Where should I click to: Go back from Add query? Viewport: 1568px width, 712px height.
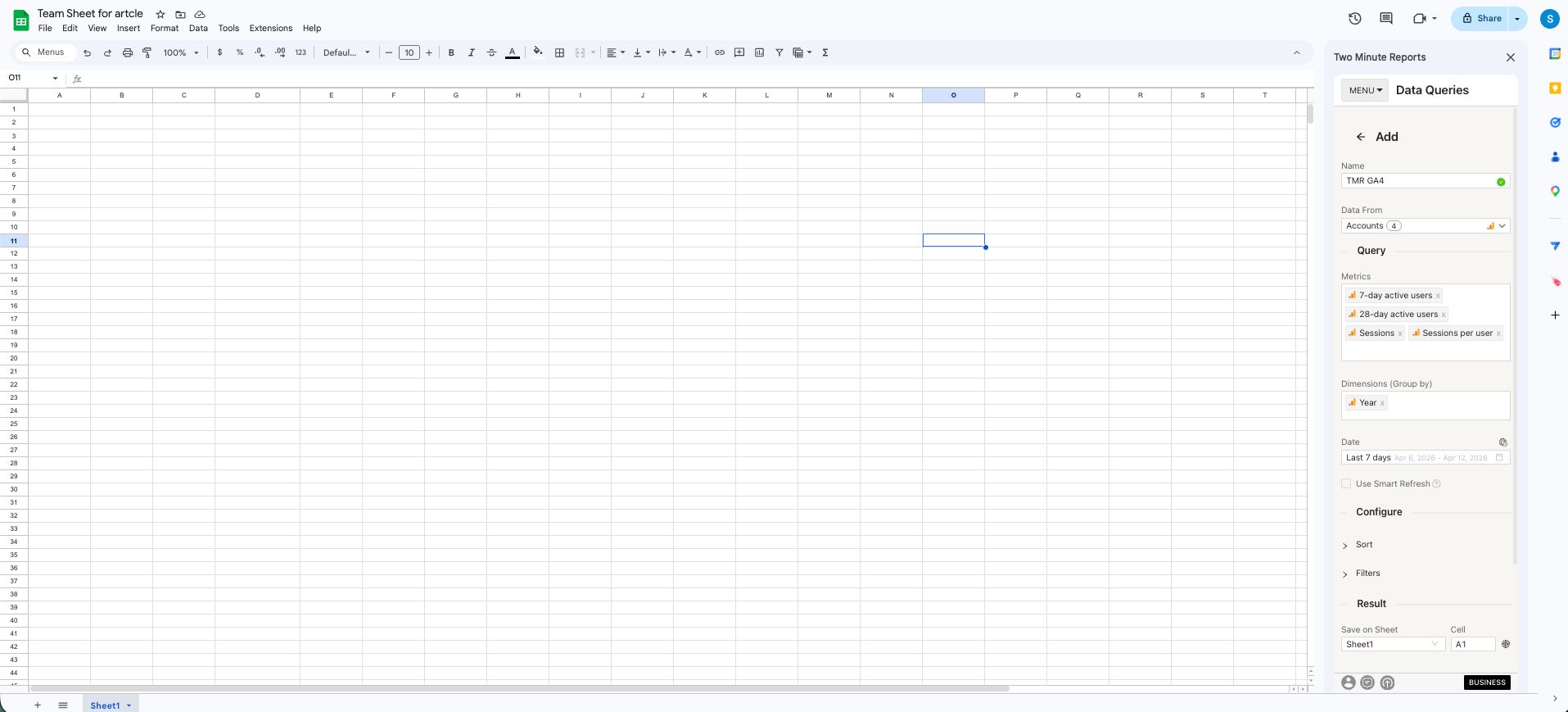(x=1361, y=137)
